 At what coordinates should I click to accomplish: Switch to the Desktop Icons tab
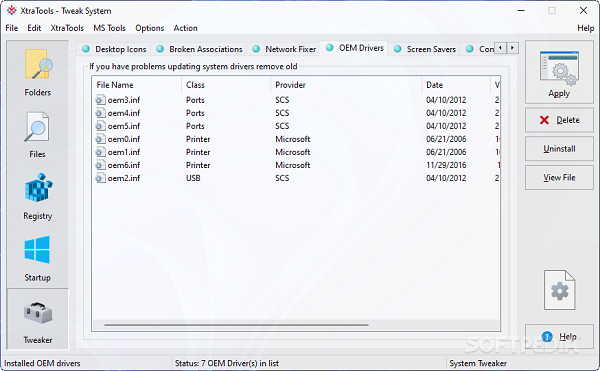[x=114, y=49]
